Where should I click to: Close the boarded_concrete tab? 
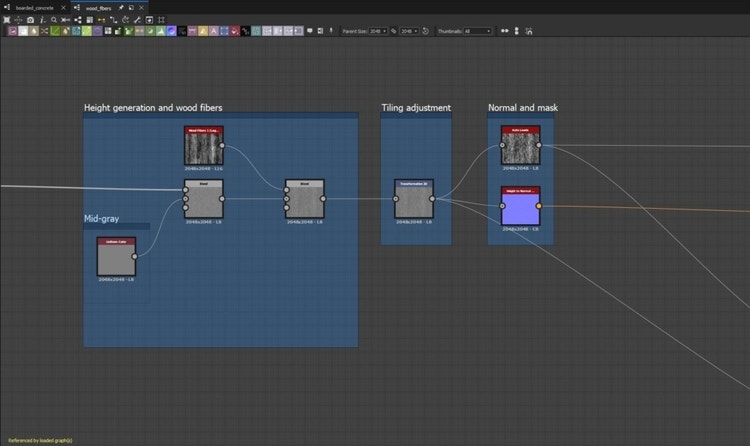64,7
